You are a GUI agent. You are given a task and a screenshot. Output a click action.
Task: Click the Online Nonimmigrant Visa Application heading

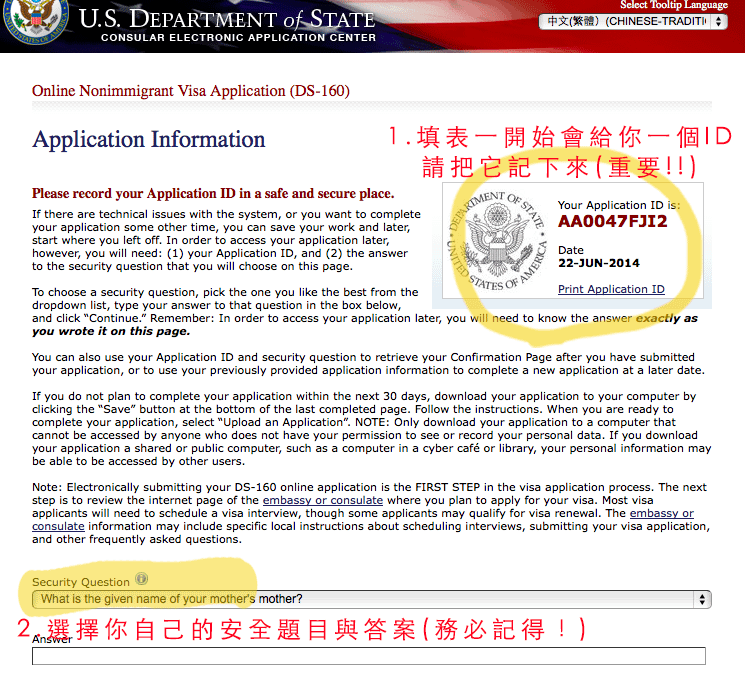(191, 91)
